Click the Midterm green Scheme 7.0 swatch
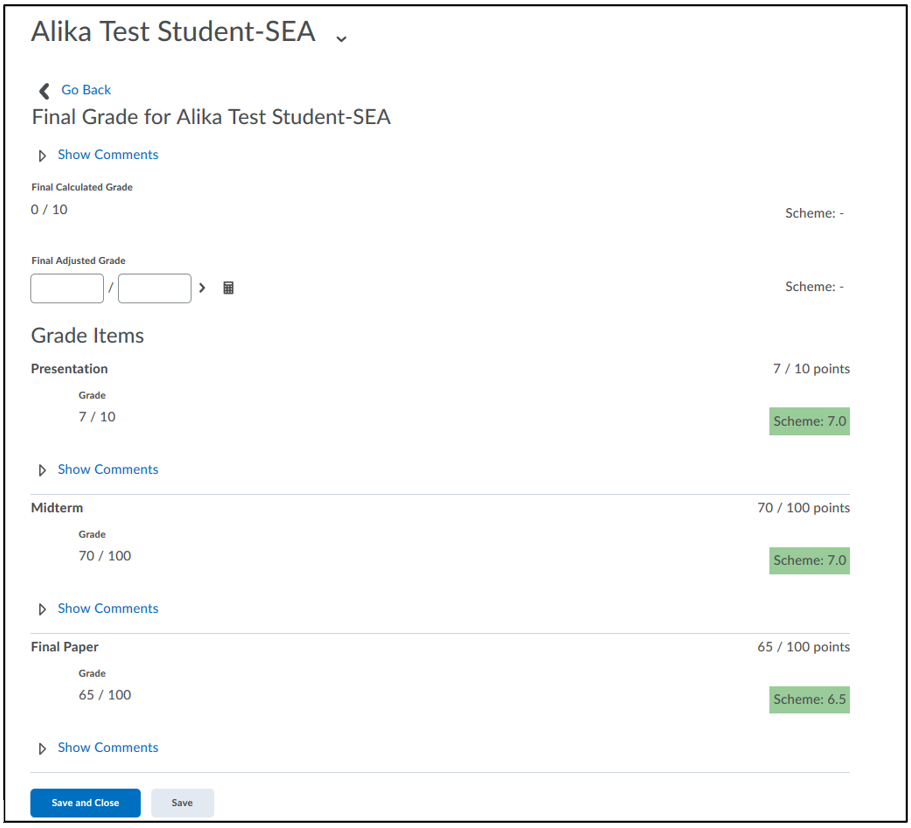Image resolution: width=911 pixels, height=828 pixels. 809,561
